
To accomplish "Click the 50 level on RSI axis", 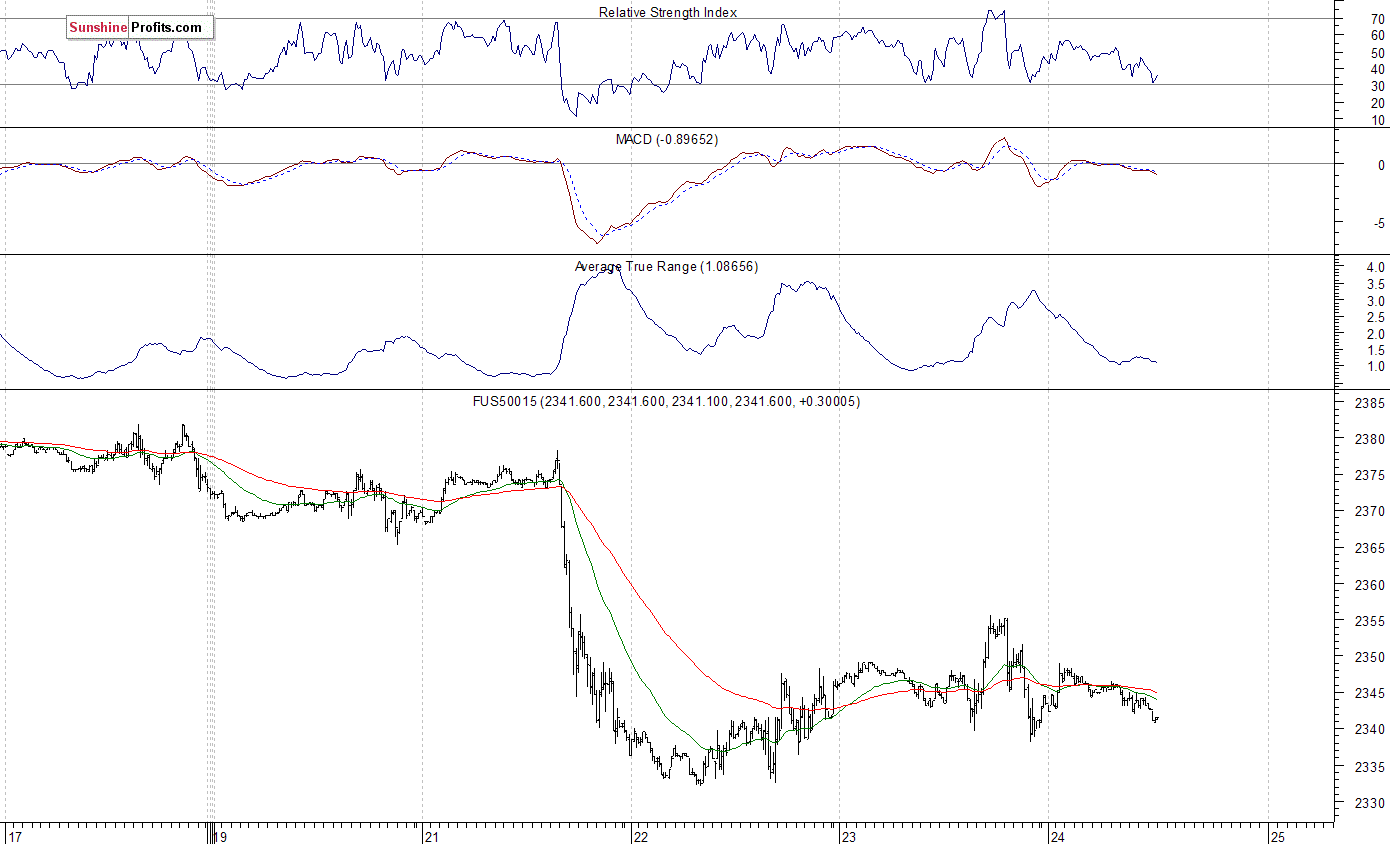I will pos(1377,53).
